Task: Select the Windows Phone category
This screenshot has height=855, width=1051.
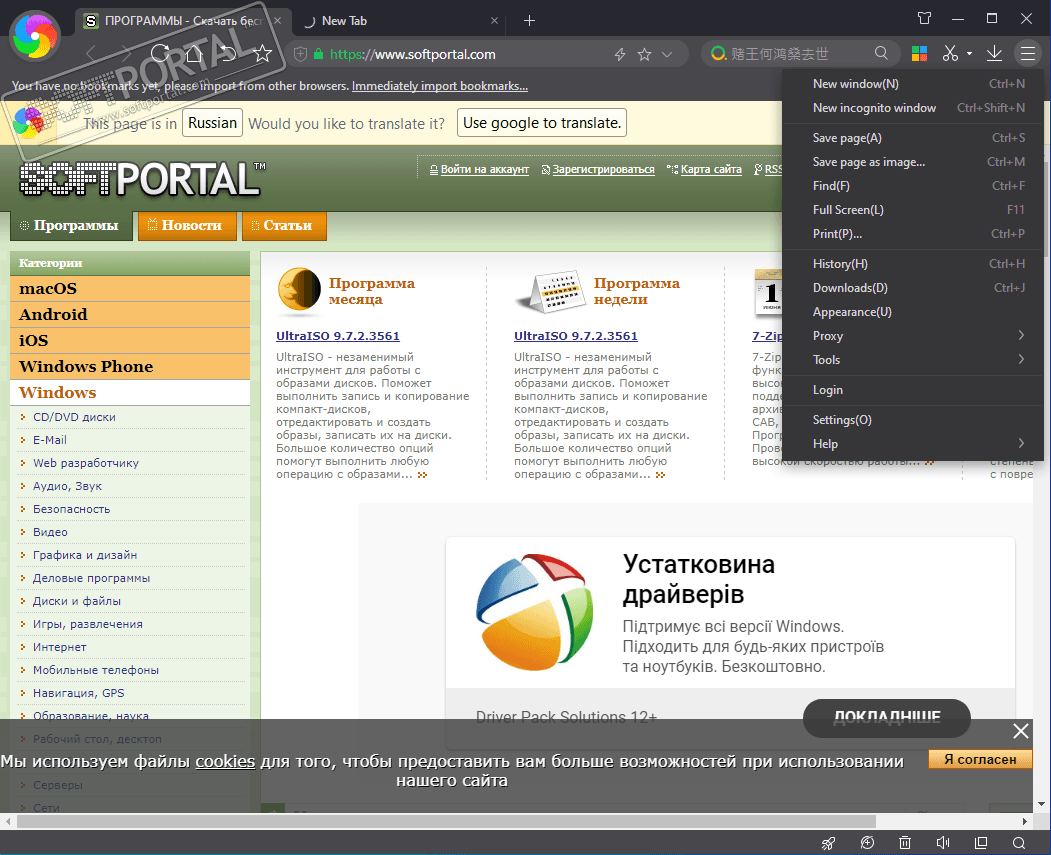Action: pos(130,367)
